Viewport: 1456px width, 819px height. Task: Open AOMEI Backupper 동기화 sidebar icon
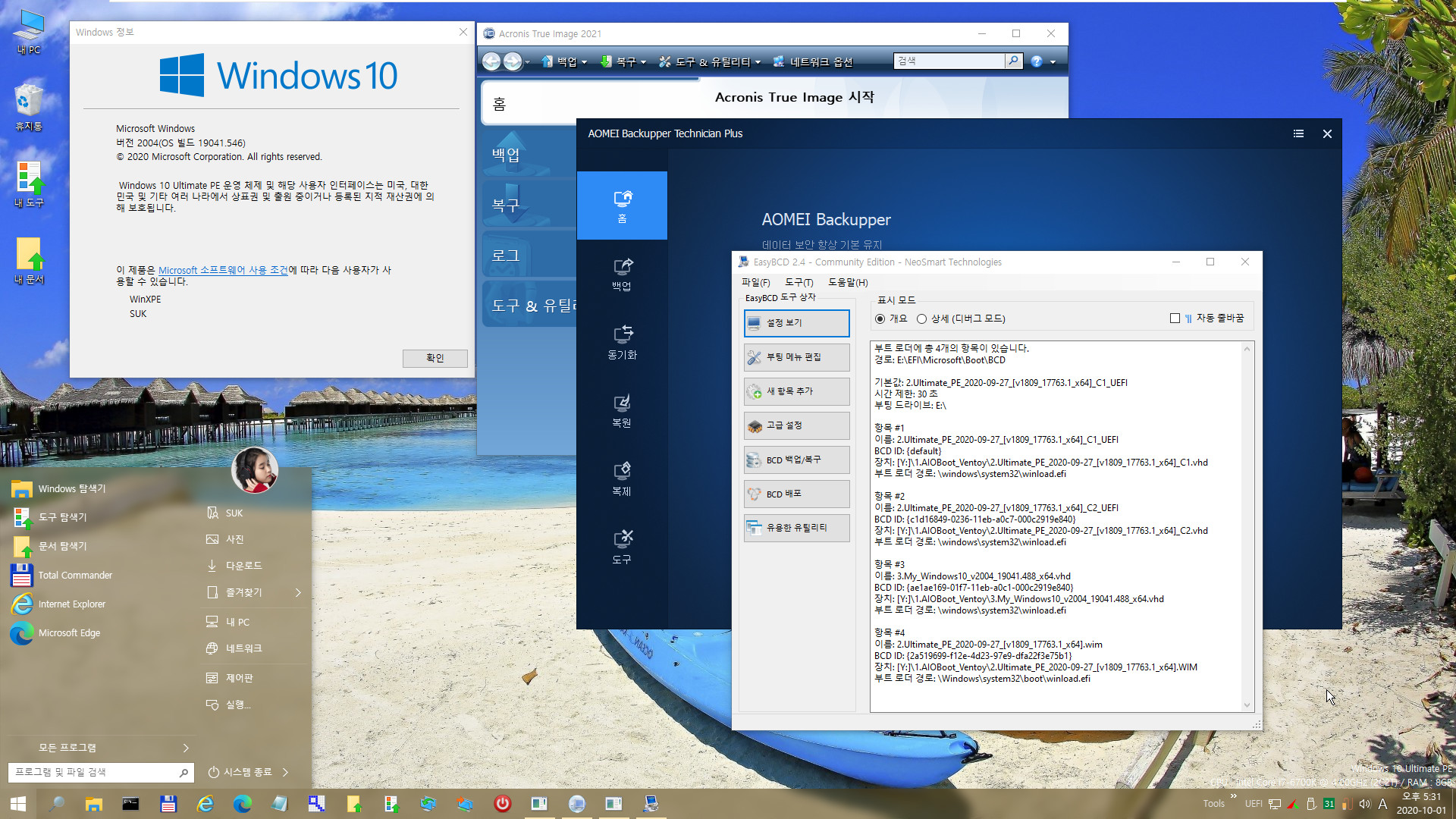point(622,343)
